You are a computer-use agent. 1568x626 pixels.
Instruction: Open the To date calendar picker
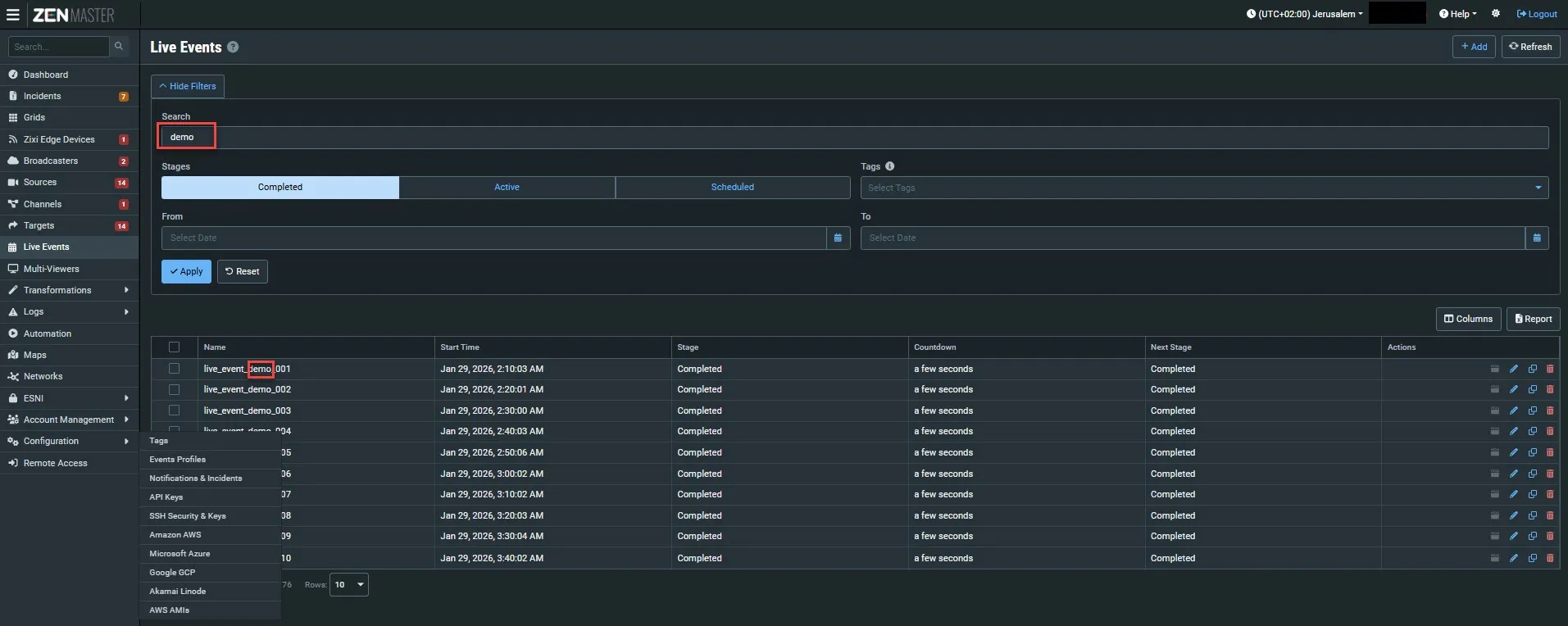1537,238
